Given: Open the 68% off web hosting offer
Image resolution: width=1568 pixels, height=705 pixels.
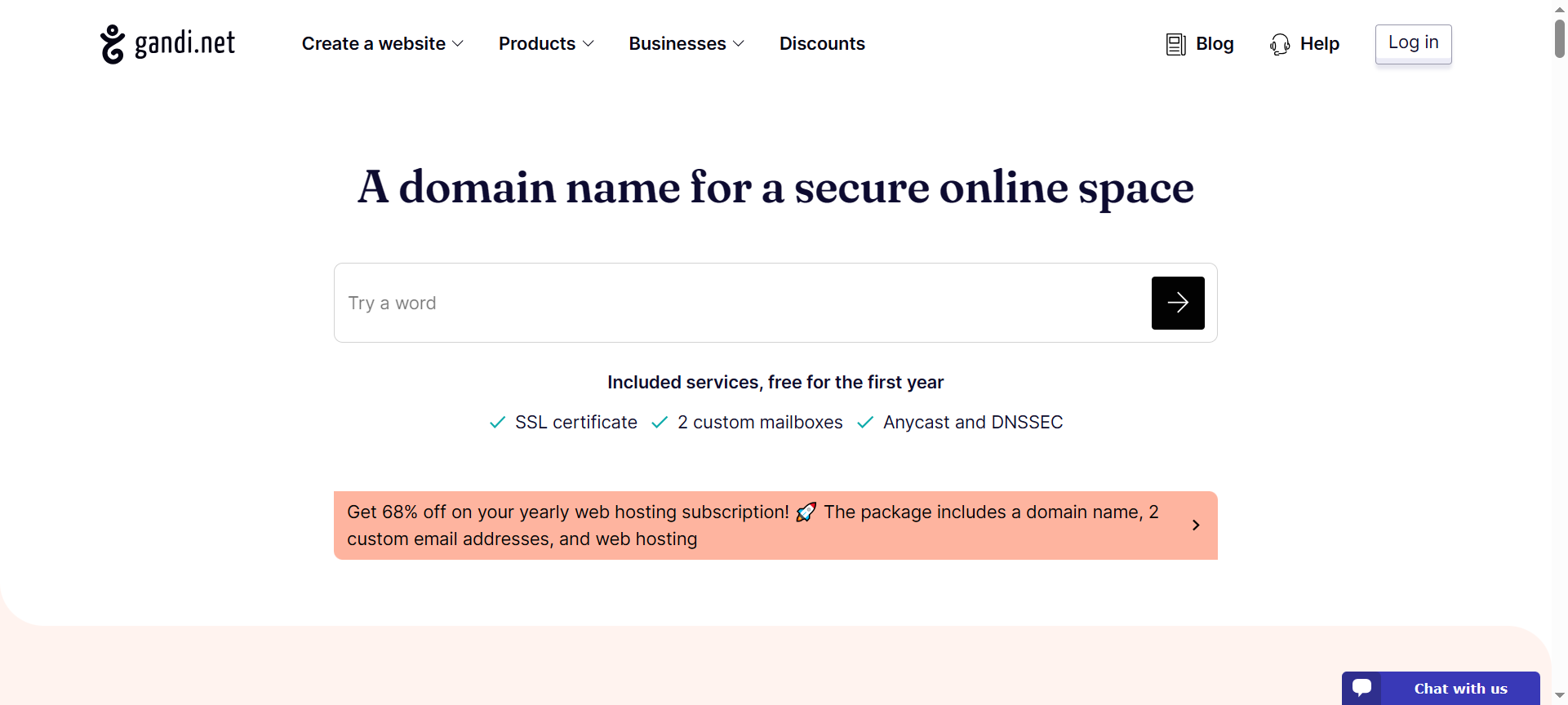Looking at the screenshot, I should [751, 525].
